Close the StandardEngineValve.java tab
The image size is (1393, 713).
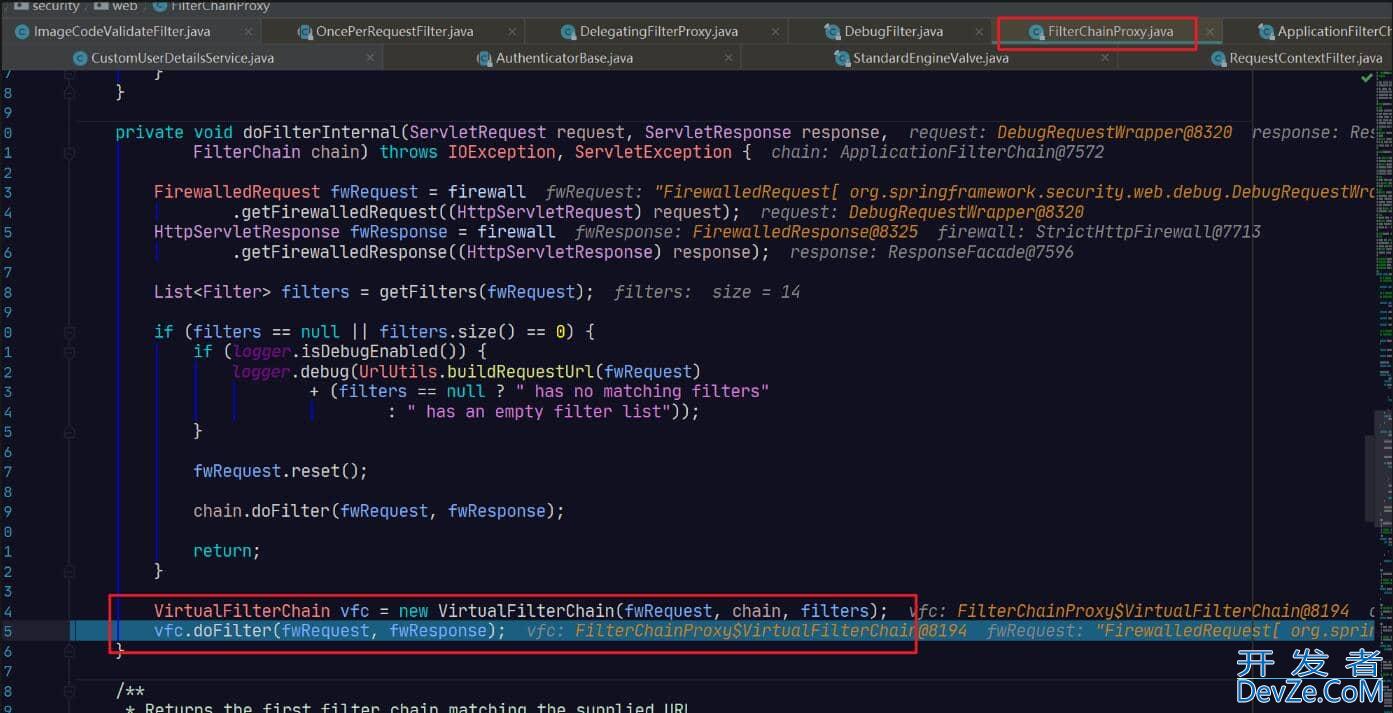tap(1105, 58)
